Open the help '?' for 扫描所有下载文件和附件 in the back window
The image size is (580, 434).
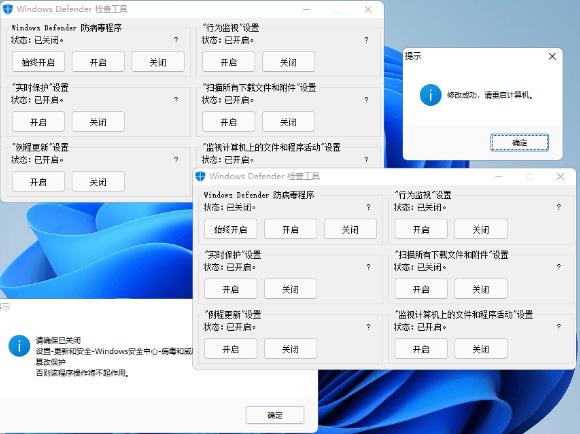[366, 100]
